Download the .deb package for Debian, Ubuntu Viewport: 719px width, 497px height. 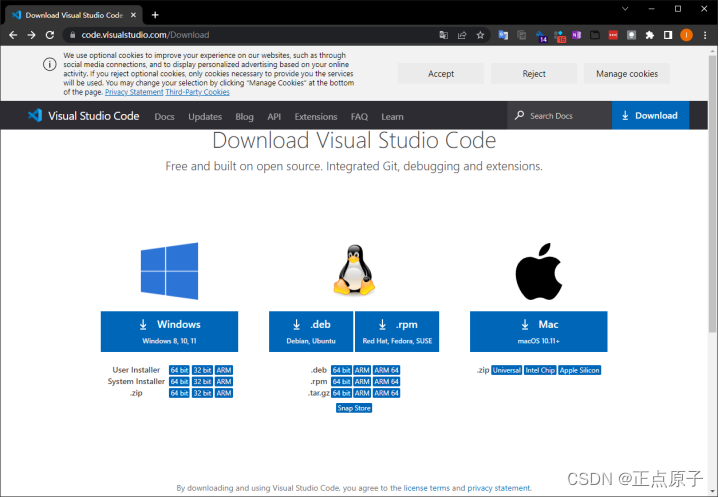(x=311, y=331)
